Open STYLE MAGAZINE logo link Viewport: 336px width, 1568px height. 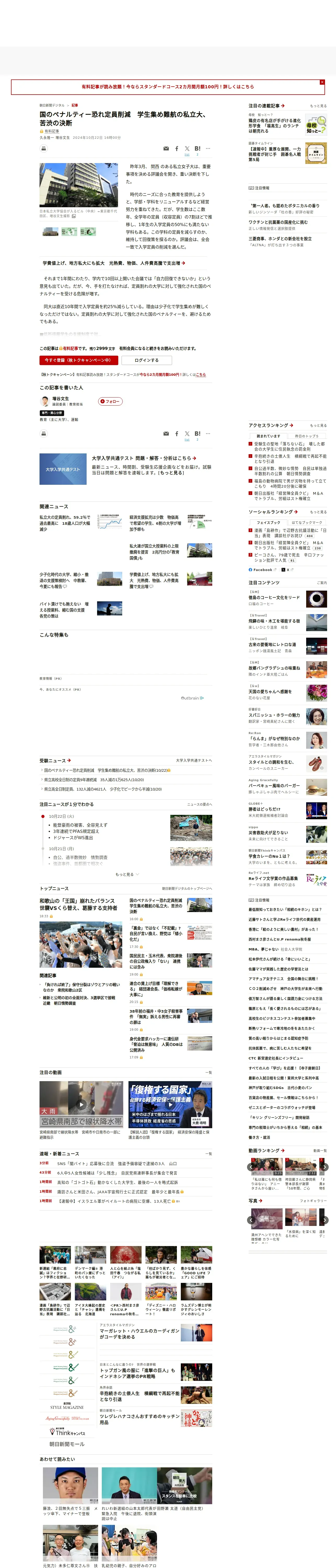coord(67,1406)
